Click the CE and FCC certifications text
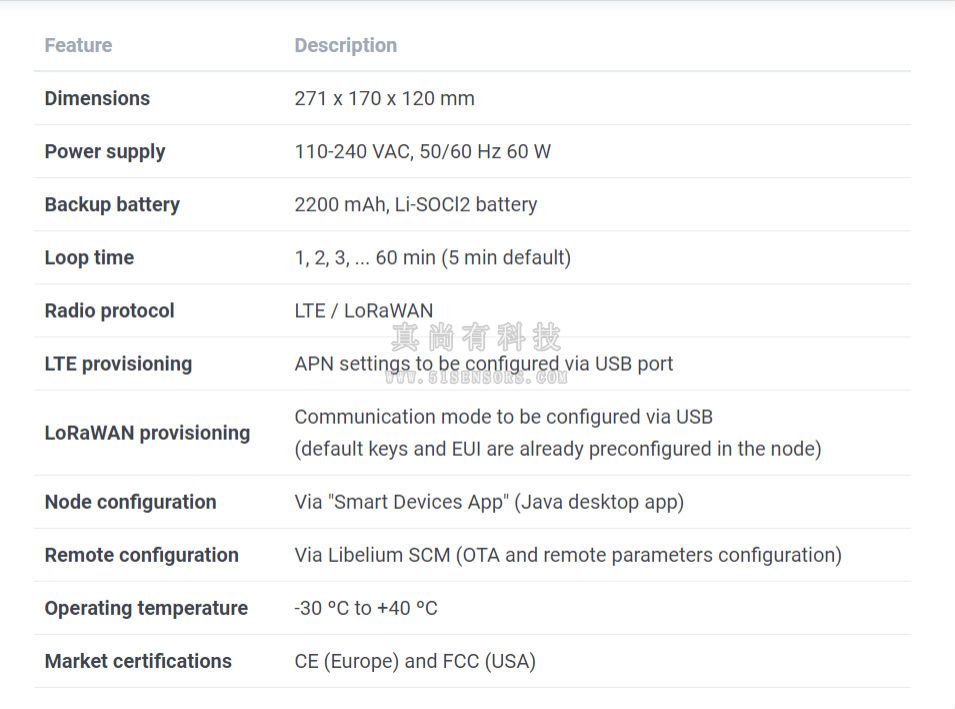This screenshot has height=709, width=955. tap(415, 661)
